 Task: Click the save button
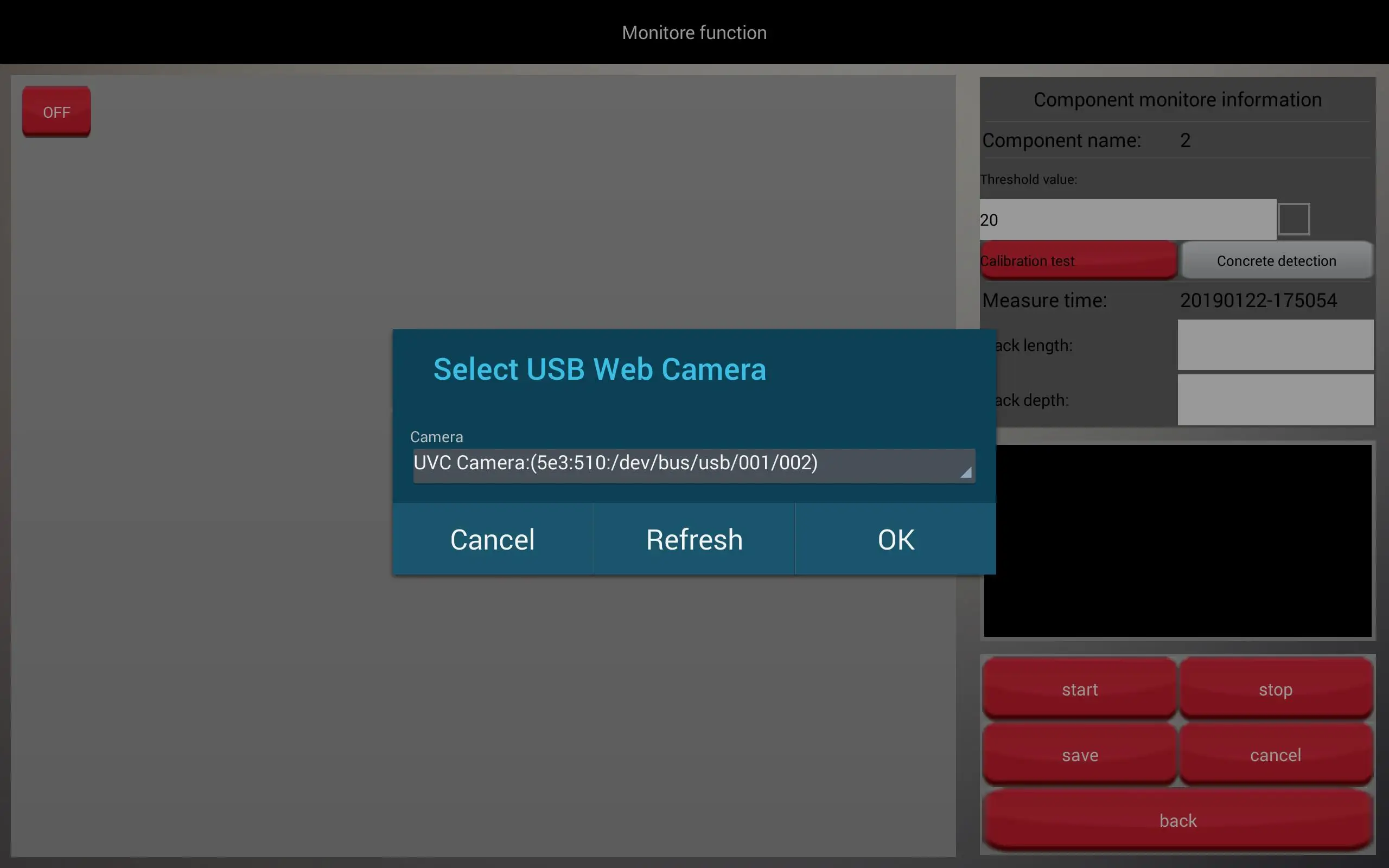pos(1079,754)
